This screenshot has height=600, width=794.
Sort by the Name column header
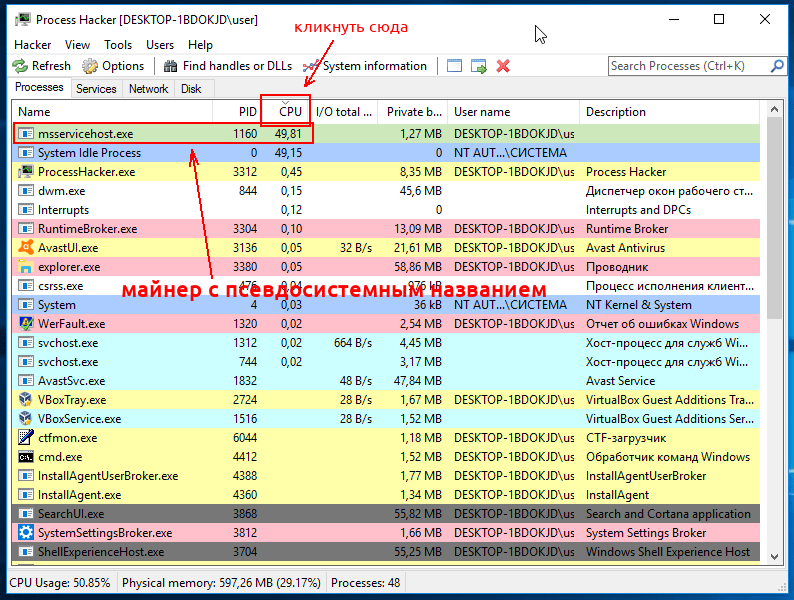pos(112,112)
